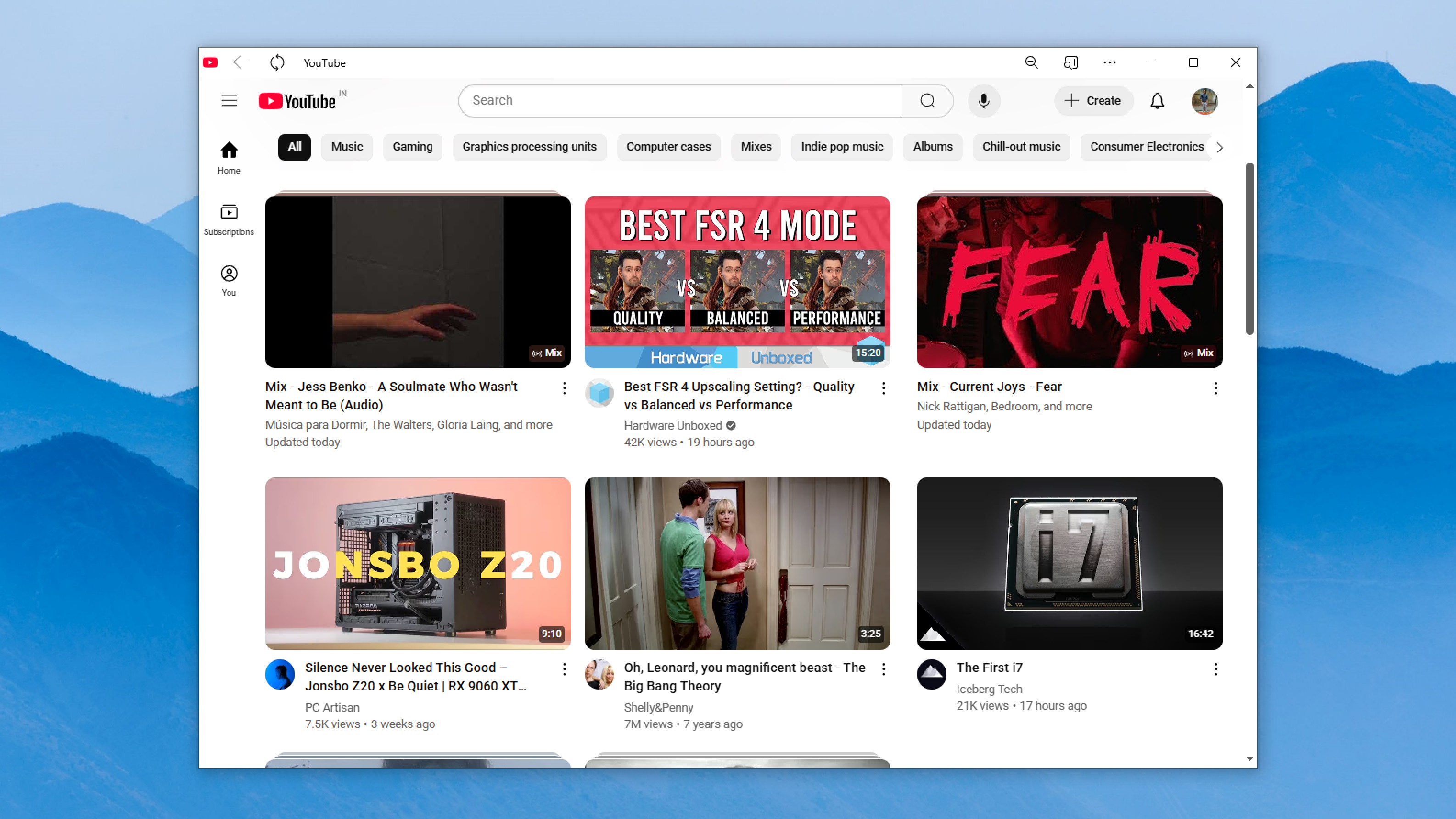Screen dimensions: 1456x819
Task: Open PC Artisan channel avatar
Action: click(x=280, y=674)
